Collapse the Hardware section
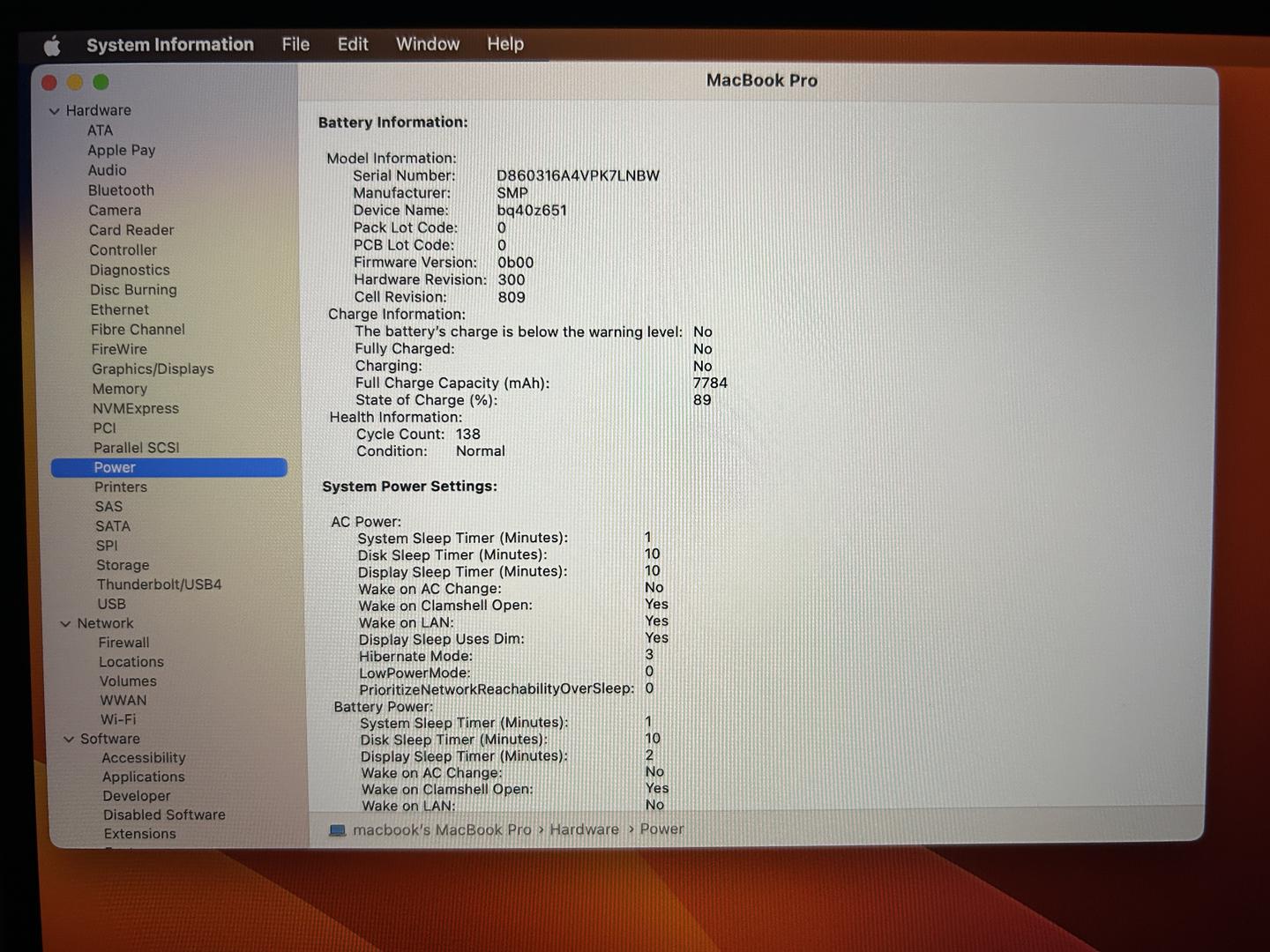Viewport: 1270px width, 952px height. [x=55, y=111]
